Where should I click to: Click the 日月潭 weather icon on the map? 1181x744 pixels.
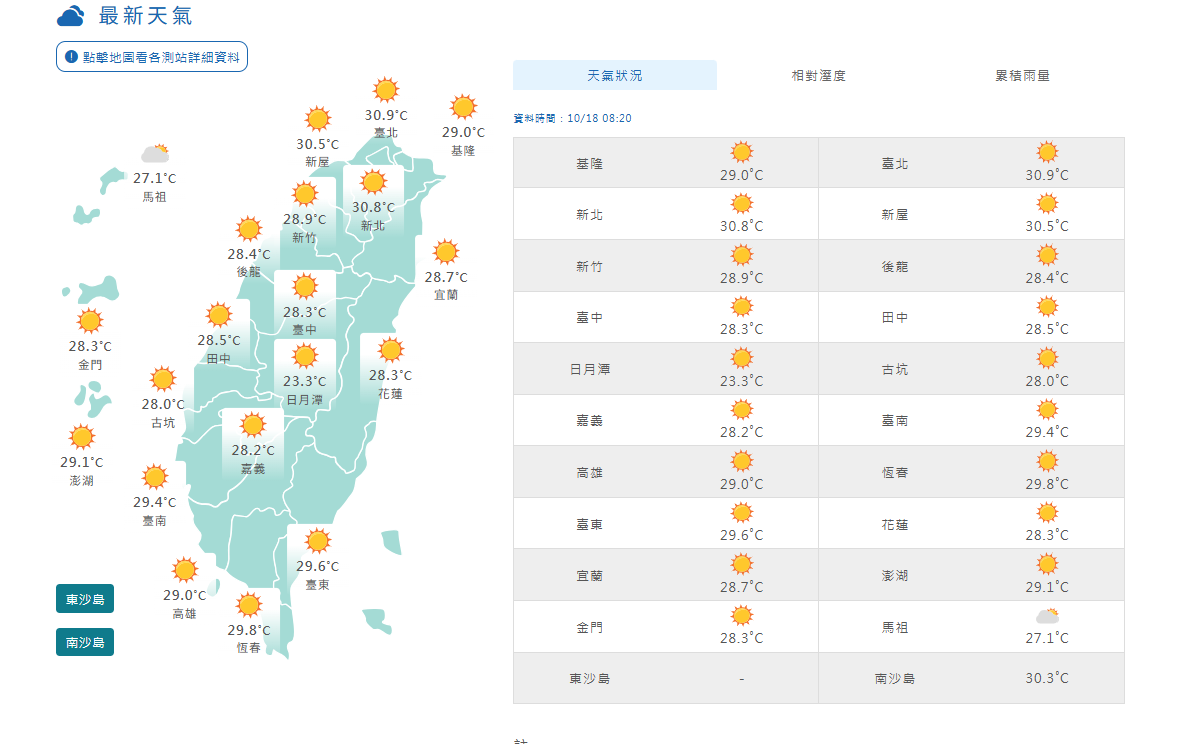[304, 356]
